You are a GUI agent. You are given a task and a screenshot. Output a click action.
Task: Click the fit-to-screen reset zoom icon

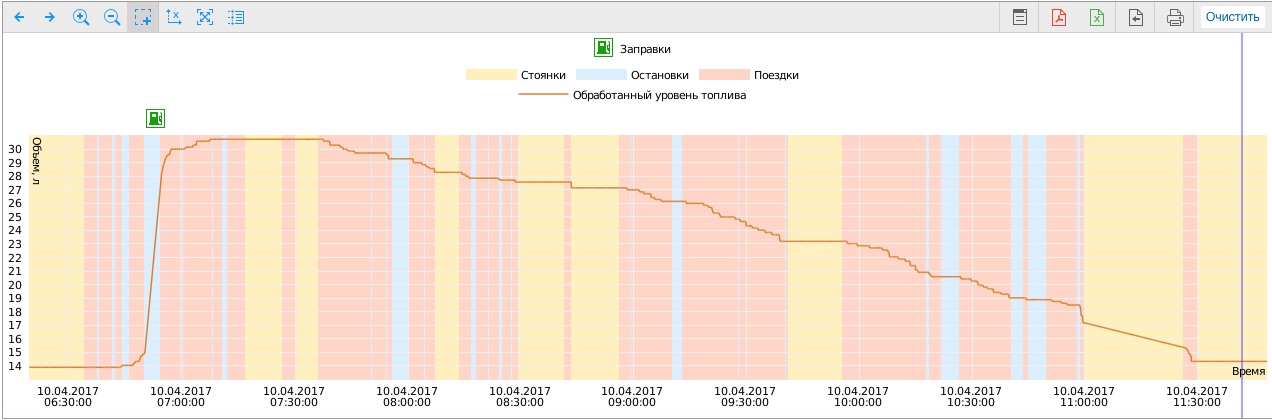coord(205,17)
